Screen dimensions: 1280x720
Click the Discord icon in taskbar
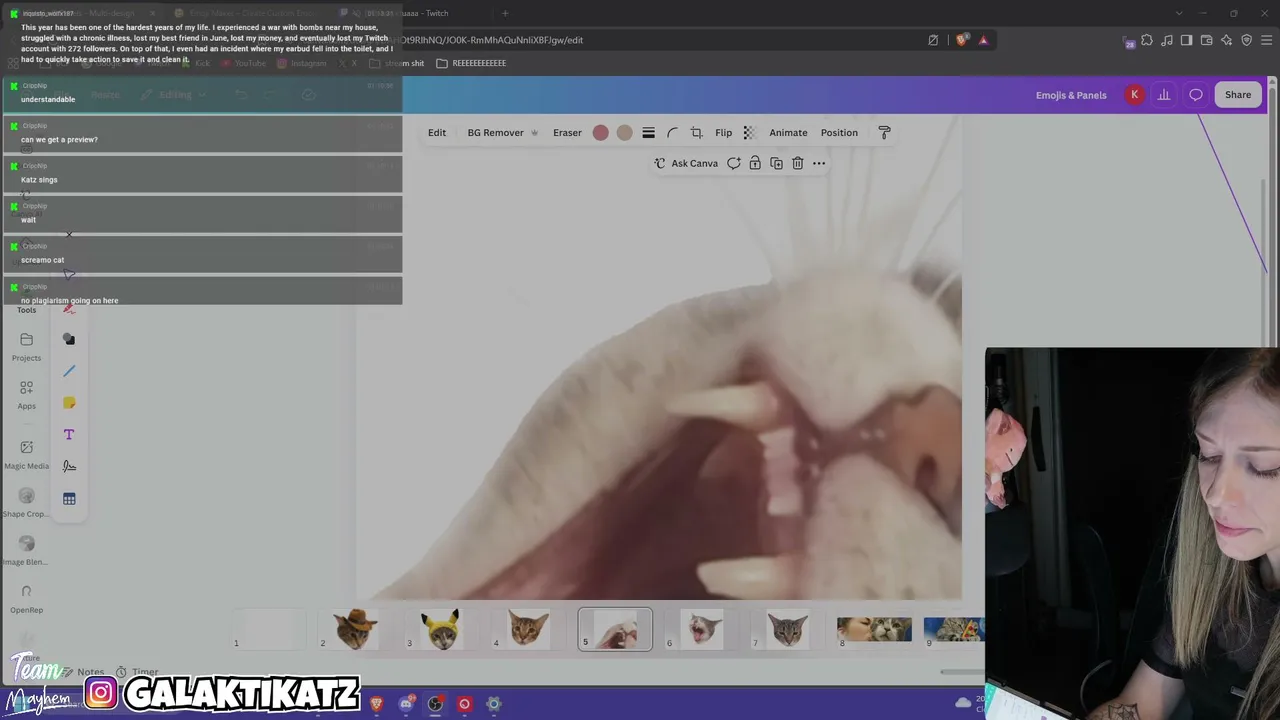pyautogui.click(x=406, y=704)
